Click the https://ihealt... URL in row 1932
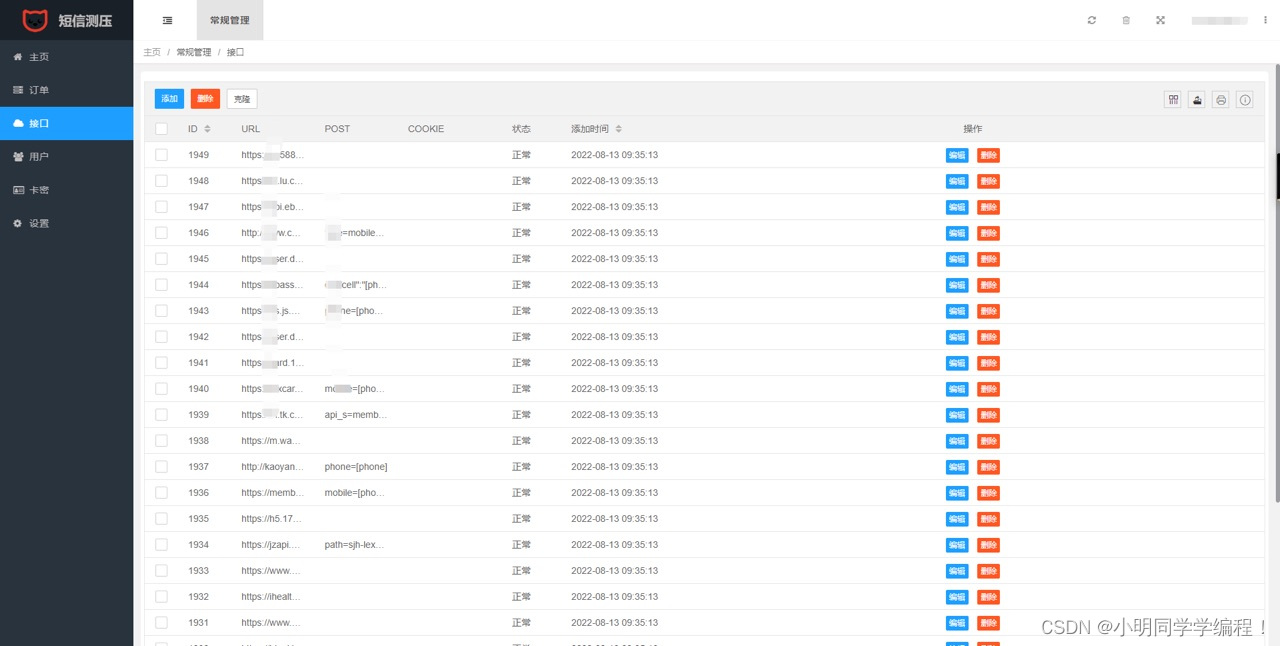The height and width of the screenshot is (646, 1280). tap(272, 597)
